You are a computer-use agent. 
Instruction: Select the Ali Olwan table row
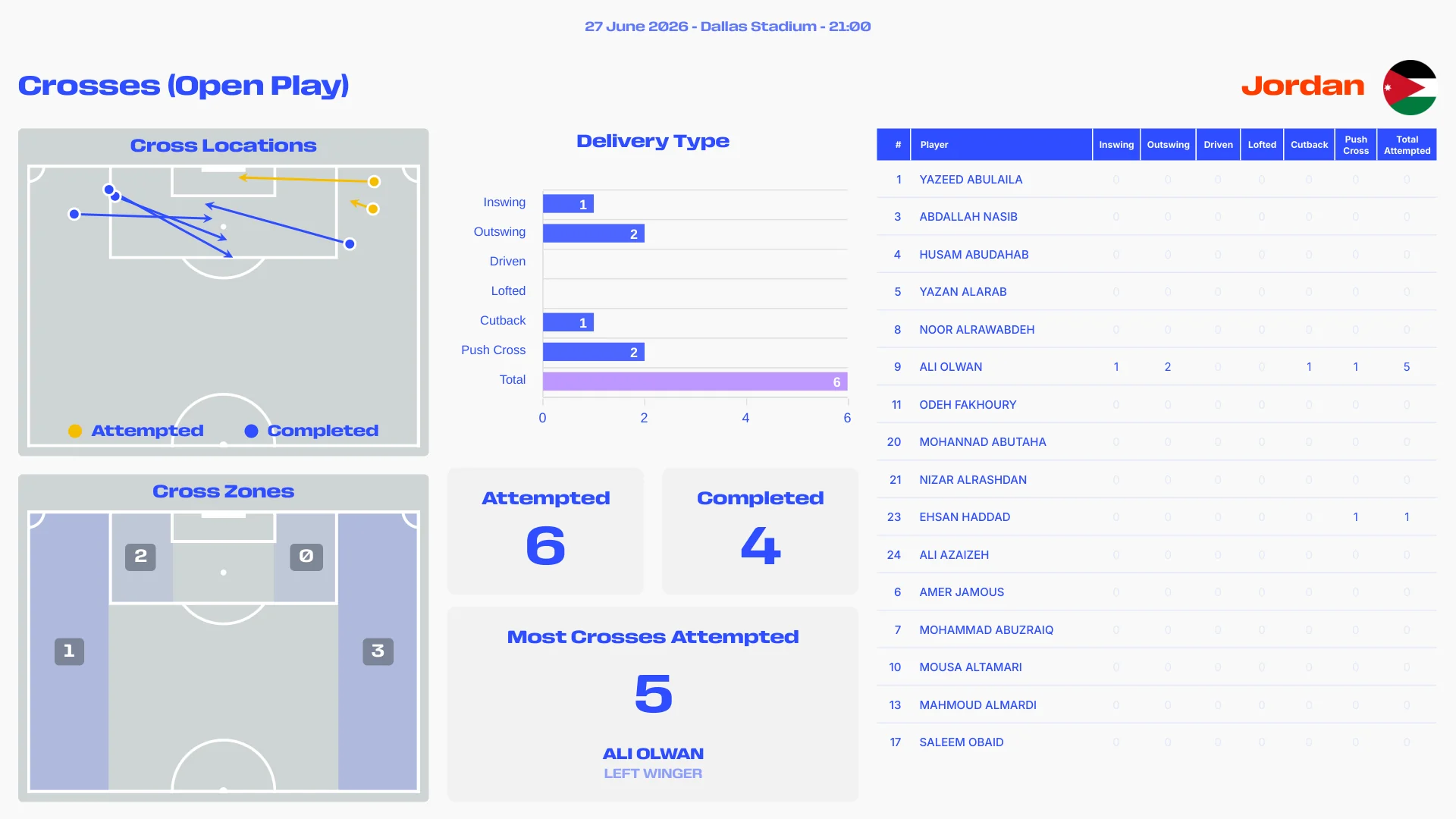click(x=1156, y=367)
